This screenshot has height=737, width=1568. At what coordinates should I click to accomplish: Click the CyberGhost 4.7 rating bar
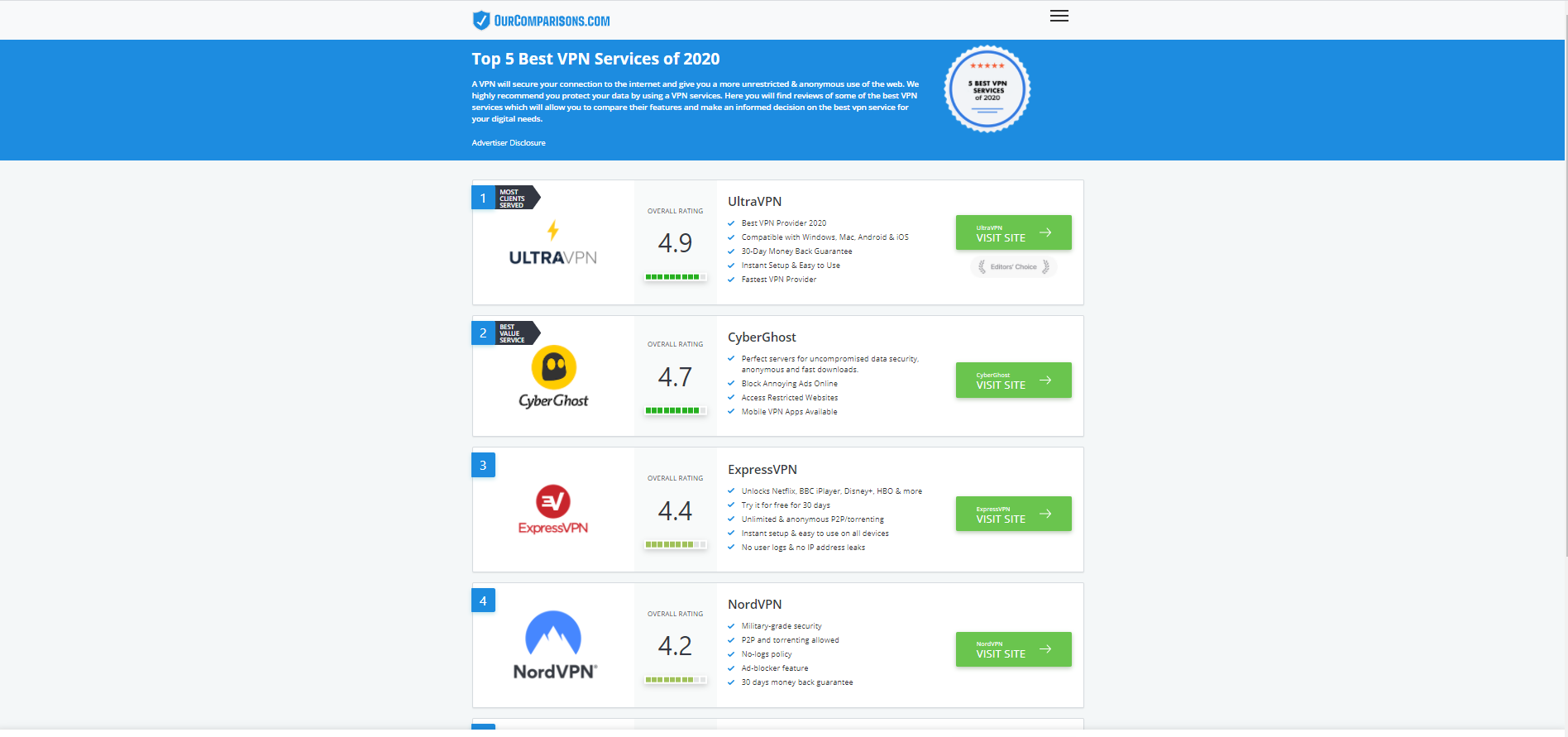[676, 410]
